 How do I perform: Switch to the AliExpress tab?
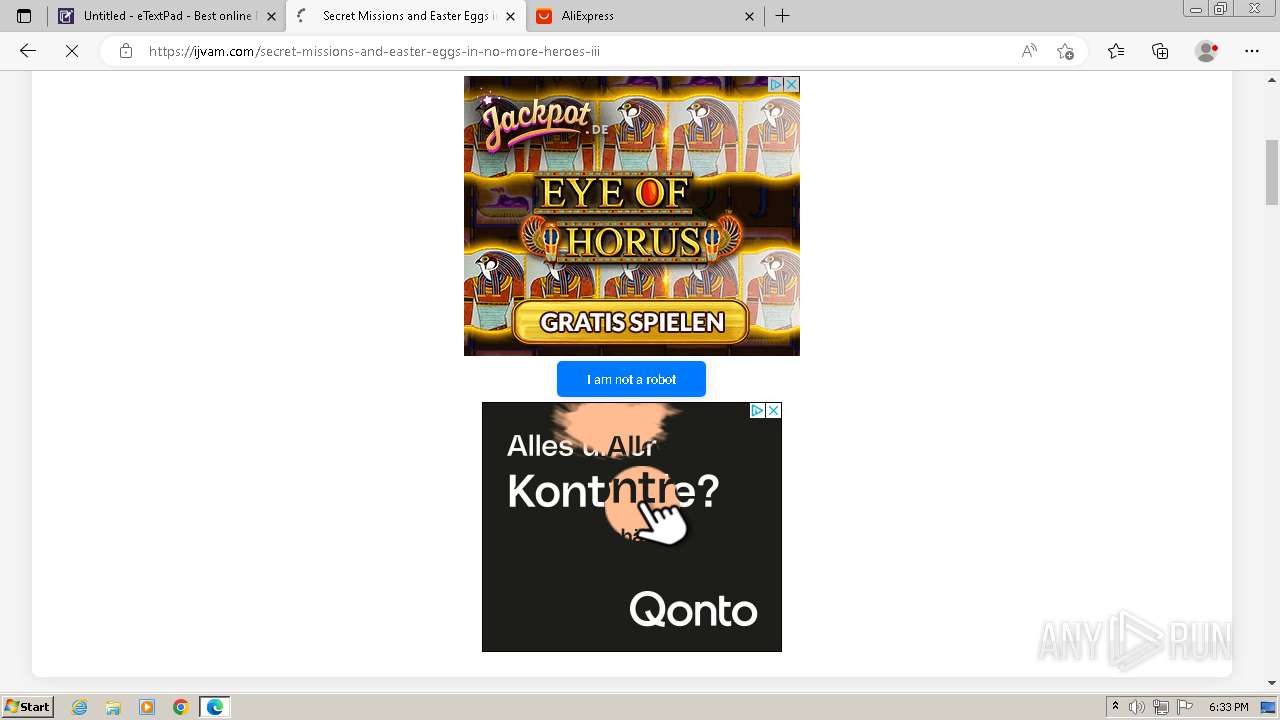coord(644,16)
